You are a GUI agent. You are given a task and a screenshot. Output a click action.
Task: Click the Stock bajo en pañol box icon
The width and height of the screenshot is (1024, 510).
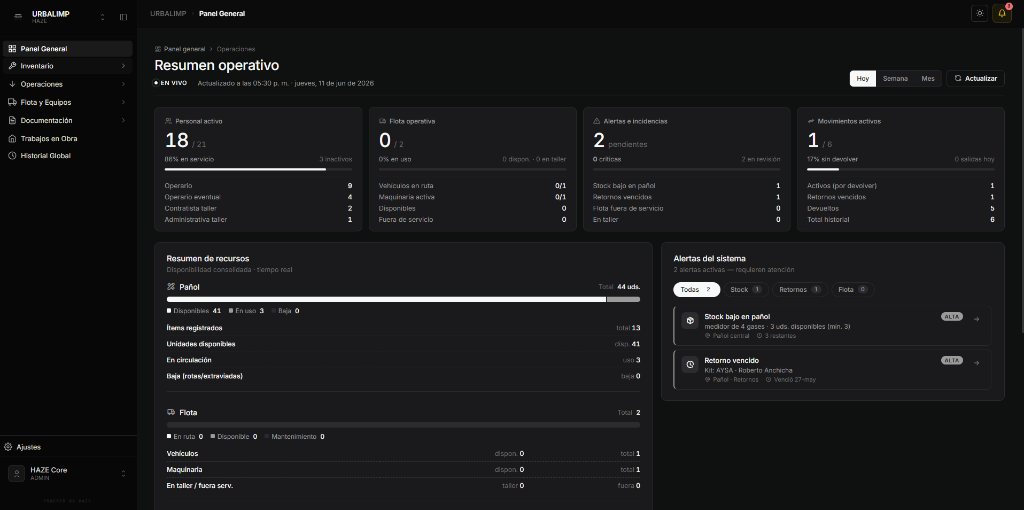coord(690,321)
